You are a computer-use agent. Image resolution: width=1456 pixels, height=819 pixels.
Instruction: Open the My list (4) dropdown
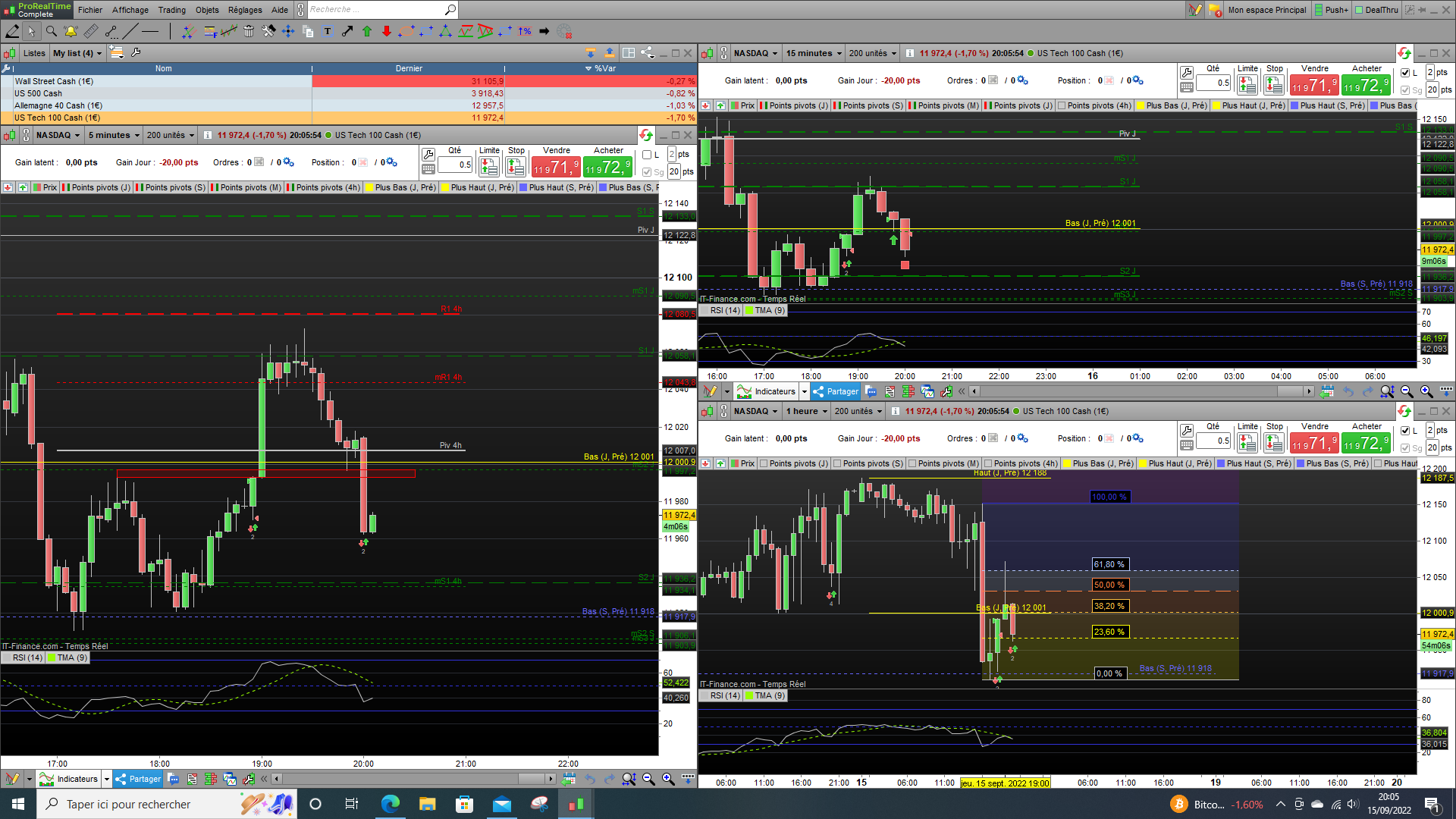click(77, 53)
